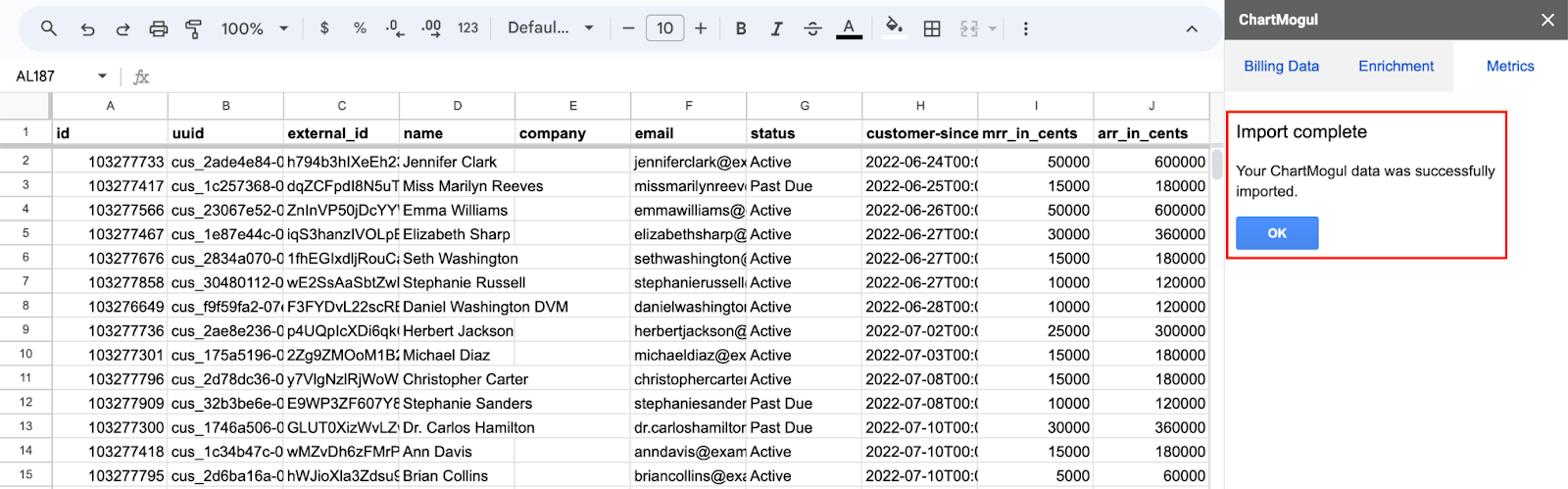This screenshot has height=489, width=1568.
Task: Click arr_in_cents value 300000
Action: pos(1151,331)
